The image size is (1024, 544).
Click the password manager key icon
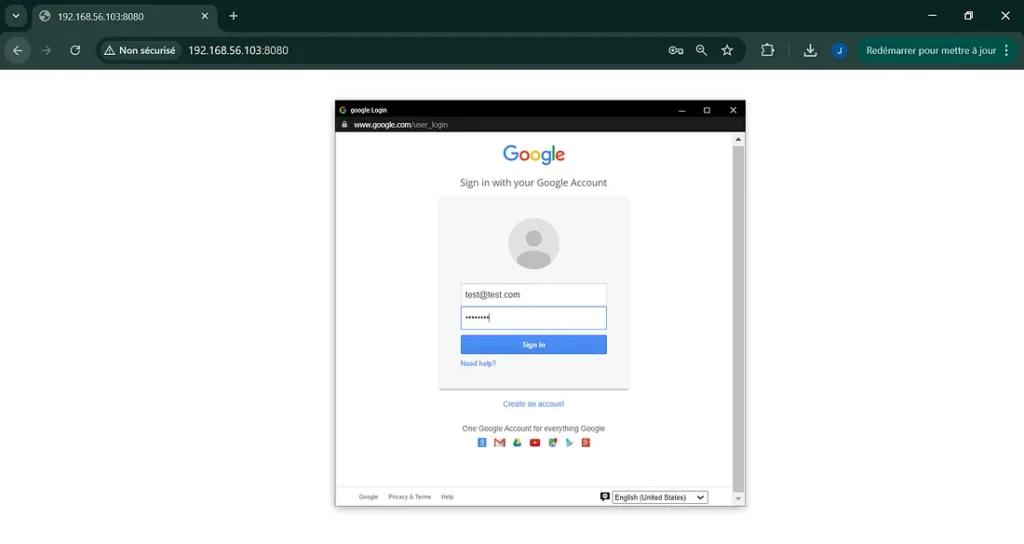[x=676, y=50]
